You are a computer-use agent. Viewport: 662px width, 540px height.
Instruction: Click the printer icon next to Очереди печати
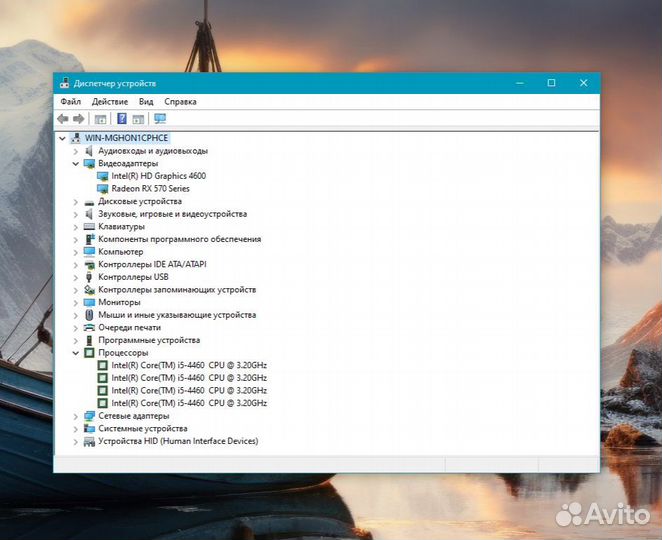click(89, 328)
